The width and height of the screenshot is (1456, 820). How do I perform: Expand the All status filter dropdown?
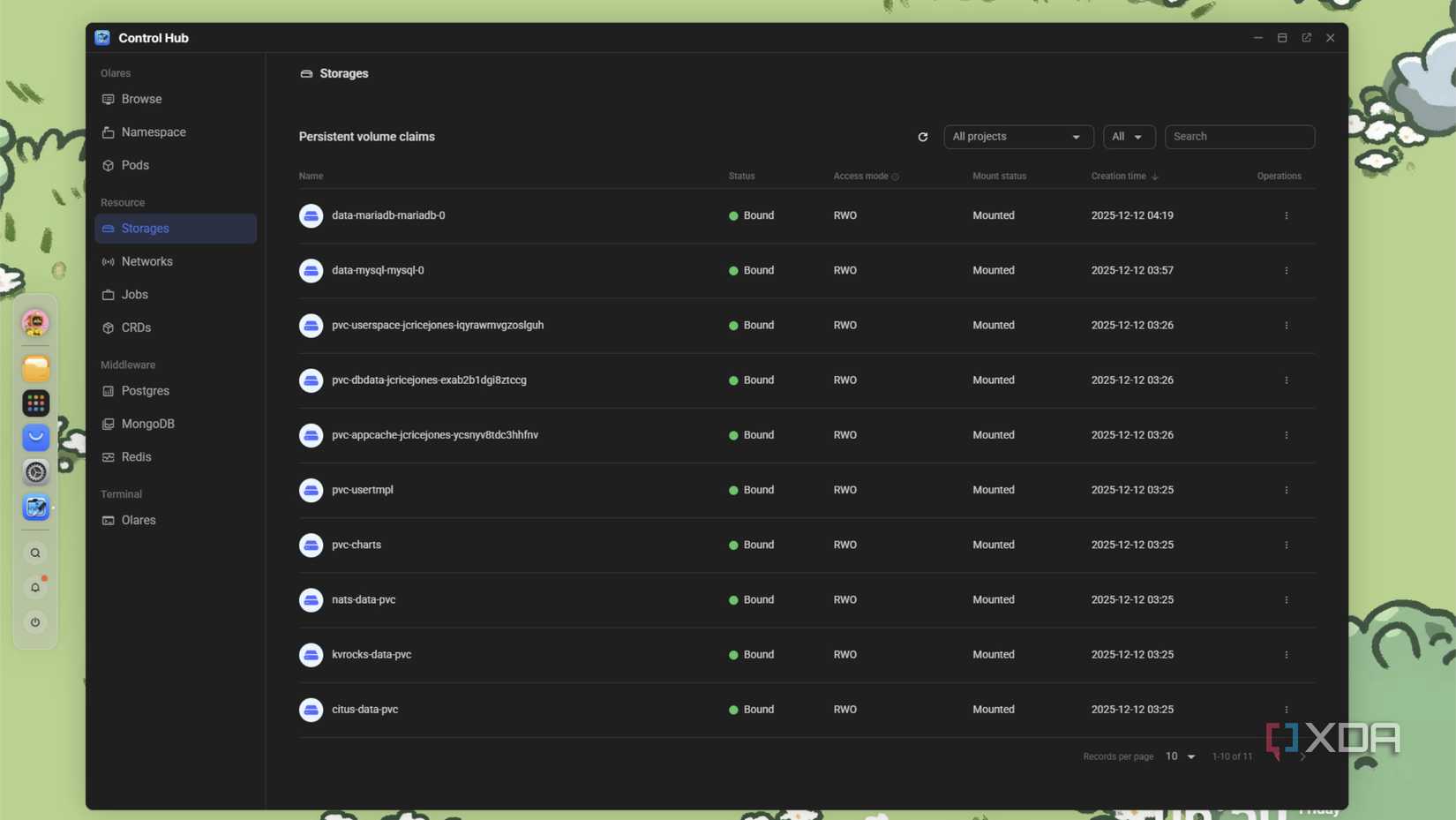point(1129,137)
